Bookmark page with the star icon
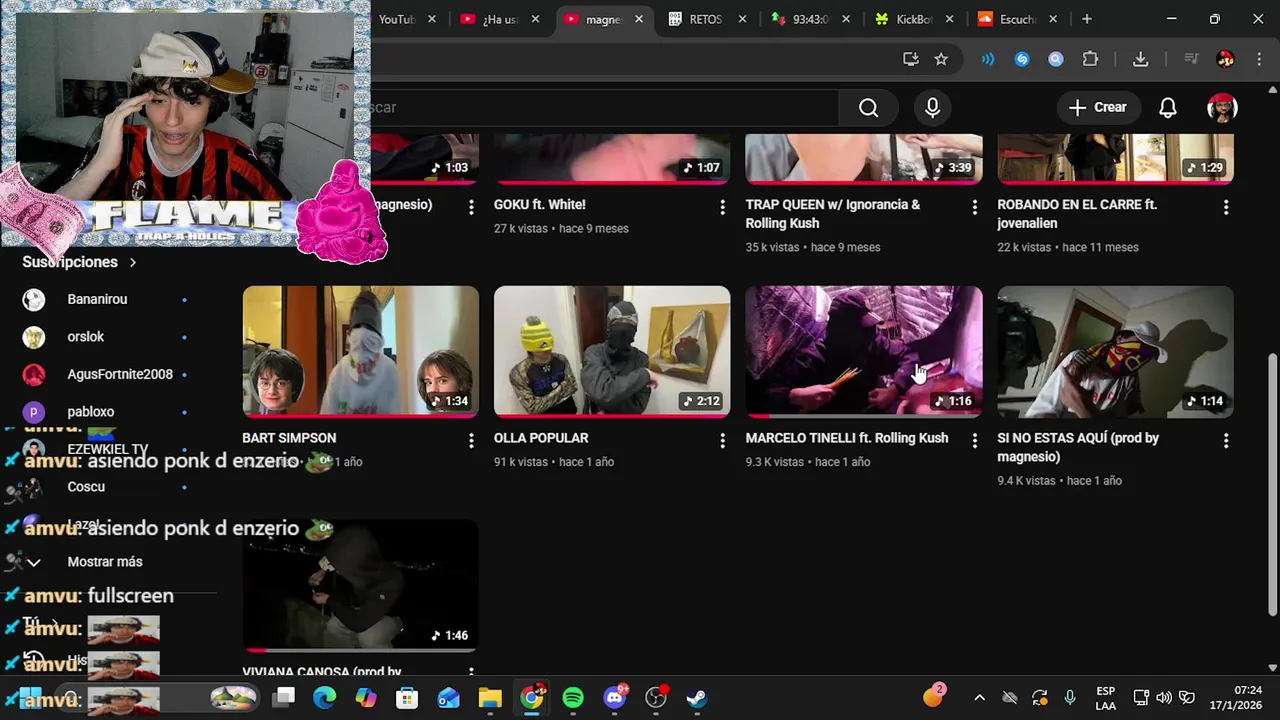The width and height of the screenshot is (1280, 720). [941, 59]
